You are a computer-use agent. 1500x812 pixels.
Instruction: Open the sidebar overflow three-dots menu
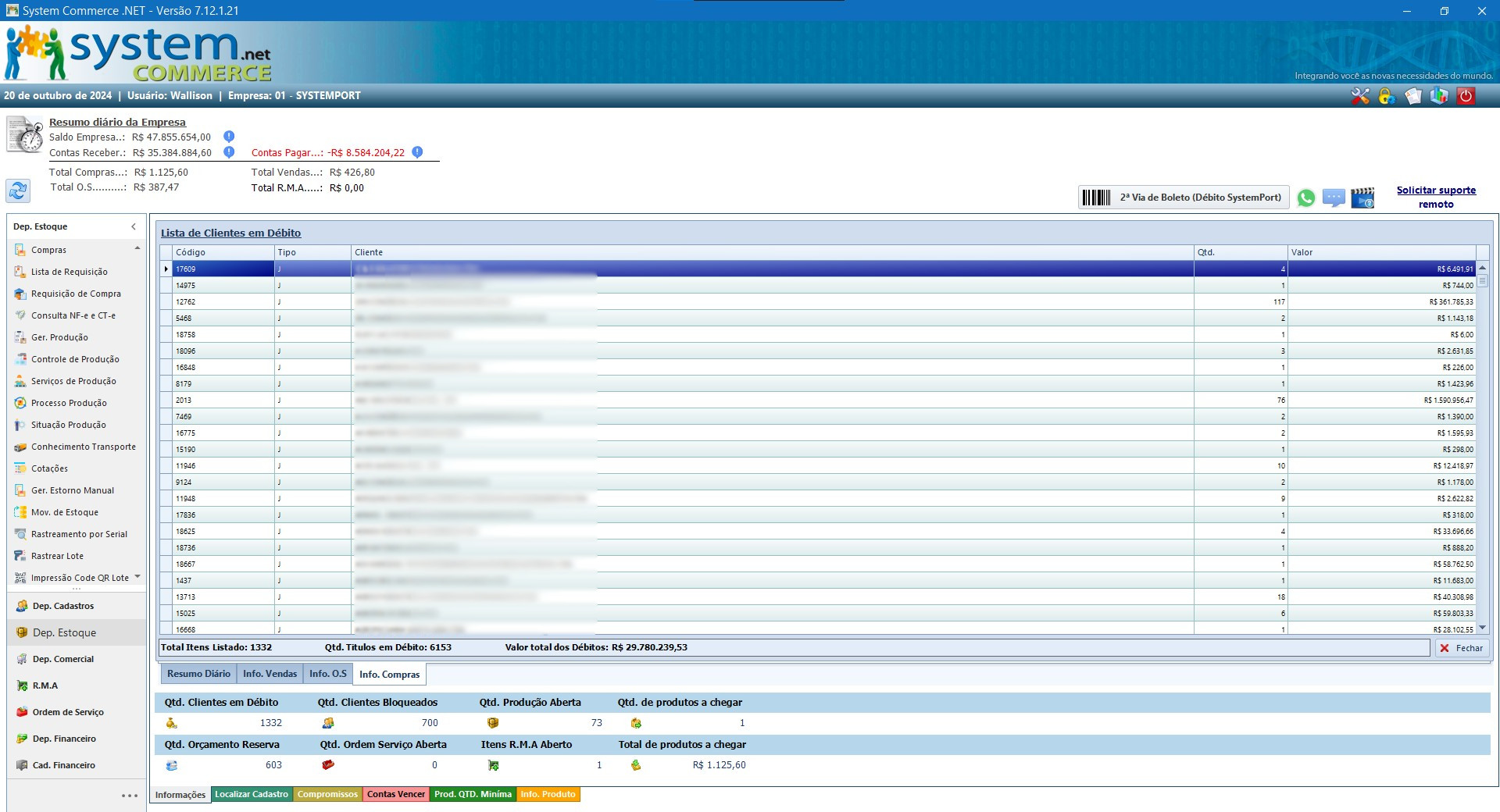pyautogui.click(x=130, y=796)
